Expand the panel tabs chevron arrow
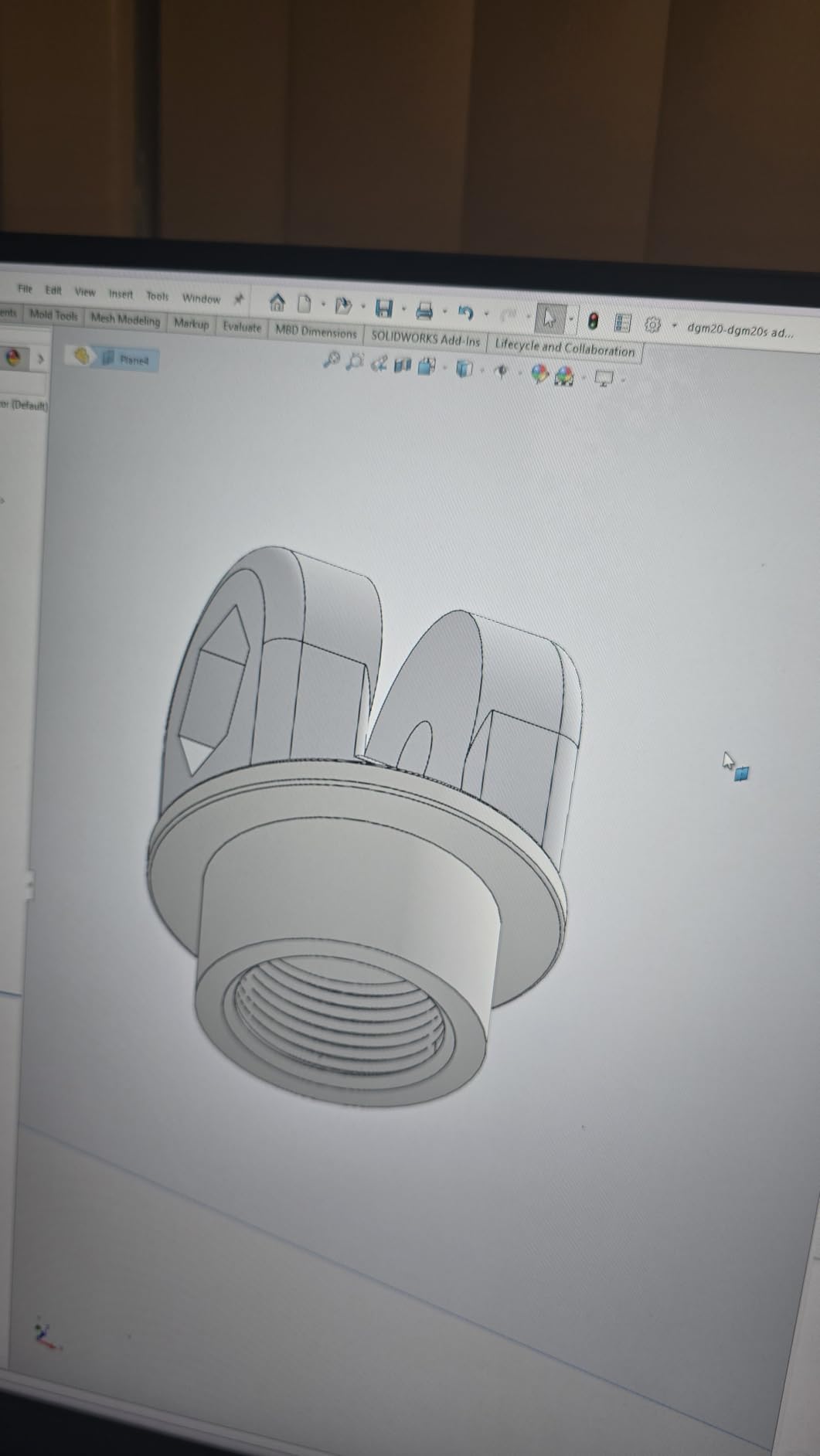Screen dimensions: 820x1456 click(x=41, y=359)
